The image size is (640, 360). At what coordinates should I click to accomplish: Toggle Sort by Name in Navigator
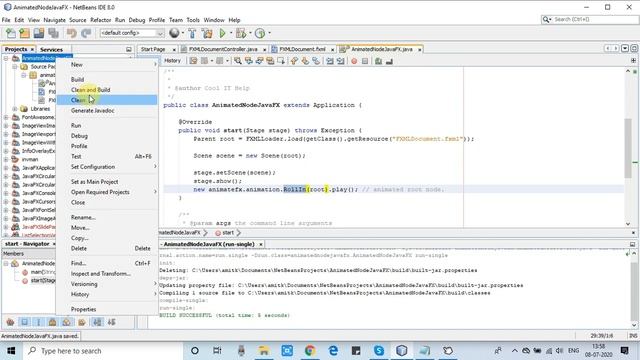click(97, 322)
